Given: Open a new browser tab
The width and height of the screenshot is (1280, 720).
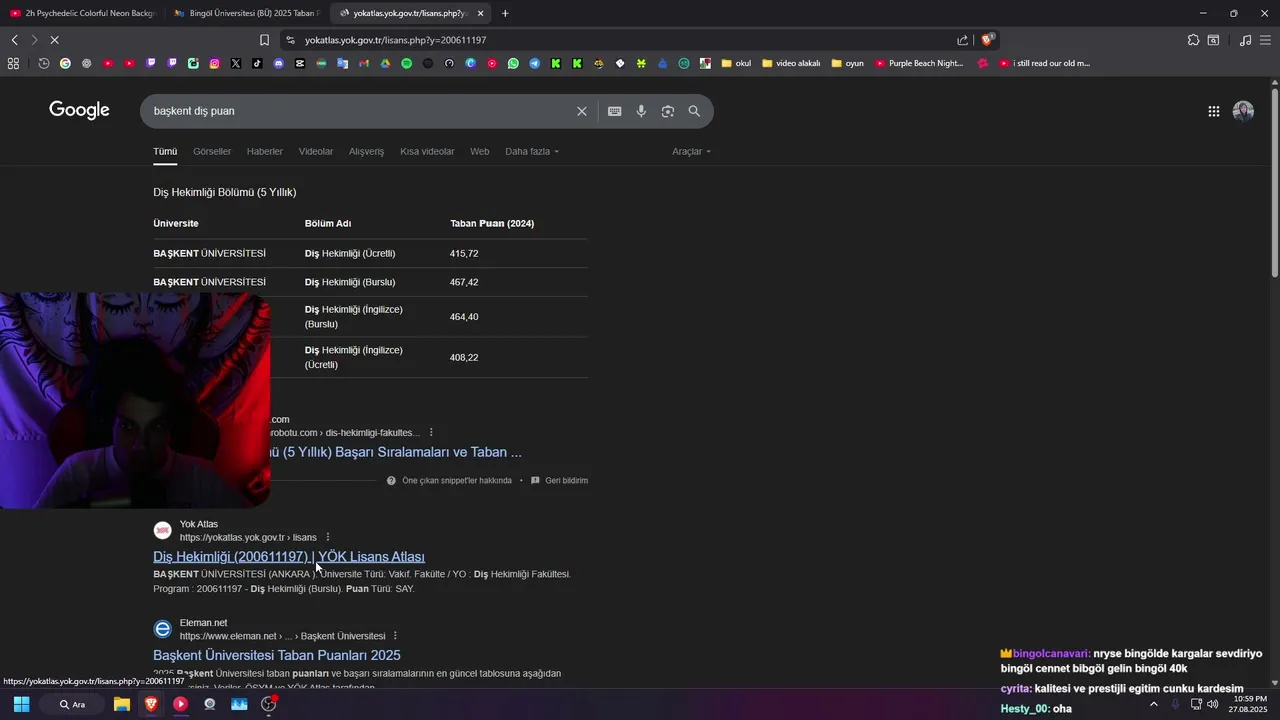Looking at the screenshot, I should click(x=505, y=13).
